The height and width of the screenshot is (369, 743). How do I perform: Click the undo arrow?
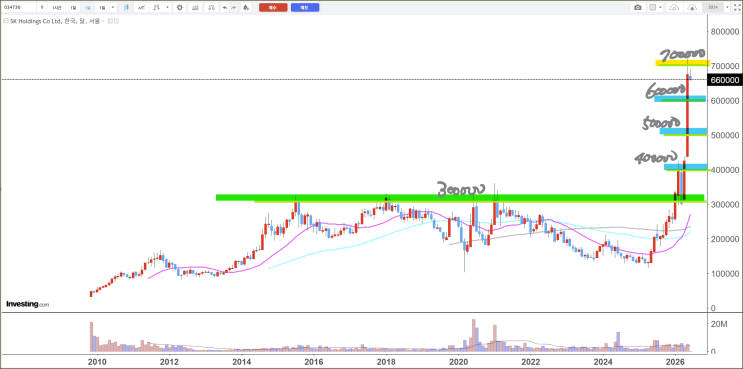click(x=225, y=7)
